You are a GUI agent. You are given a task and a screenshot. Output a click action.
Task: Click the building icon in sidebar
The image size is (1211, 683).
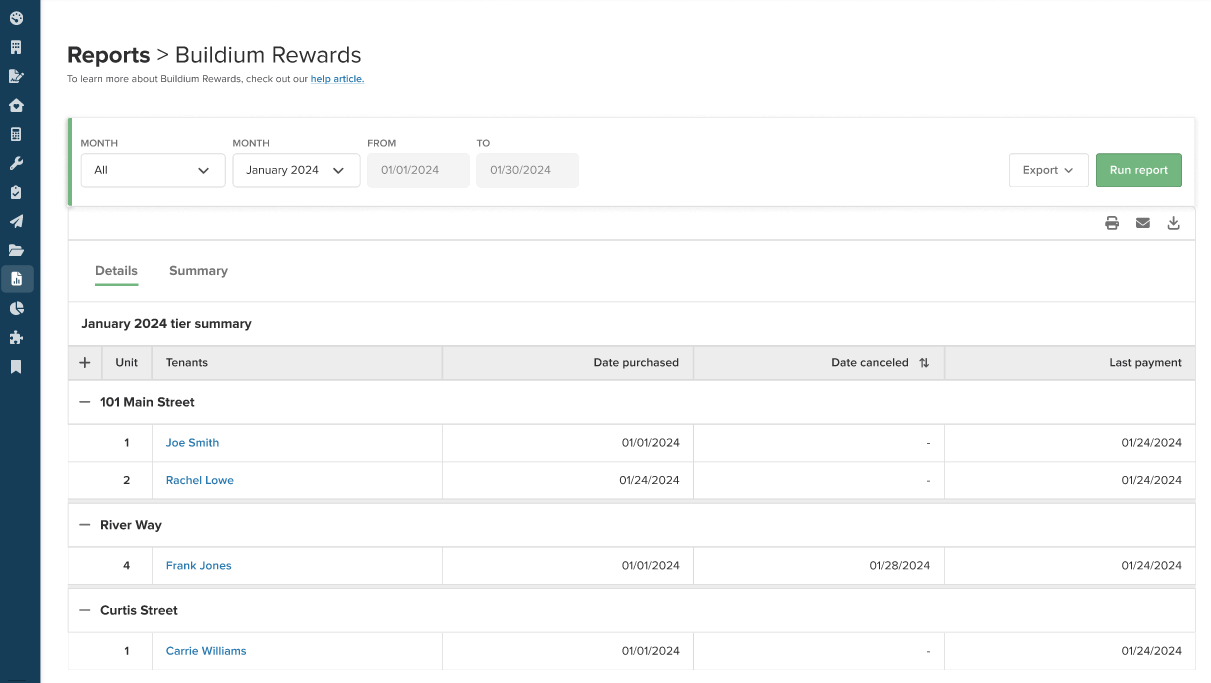tap(16, 47)
